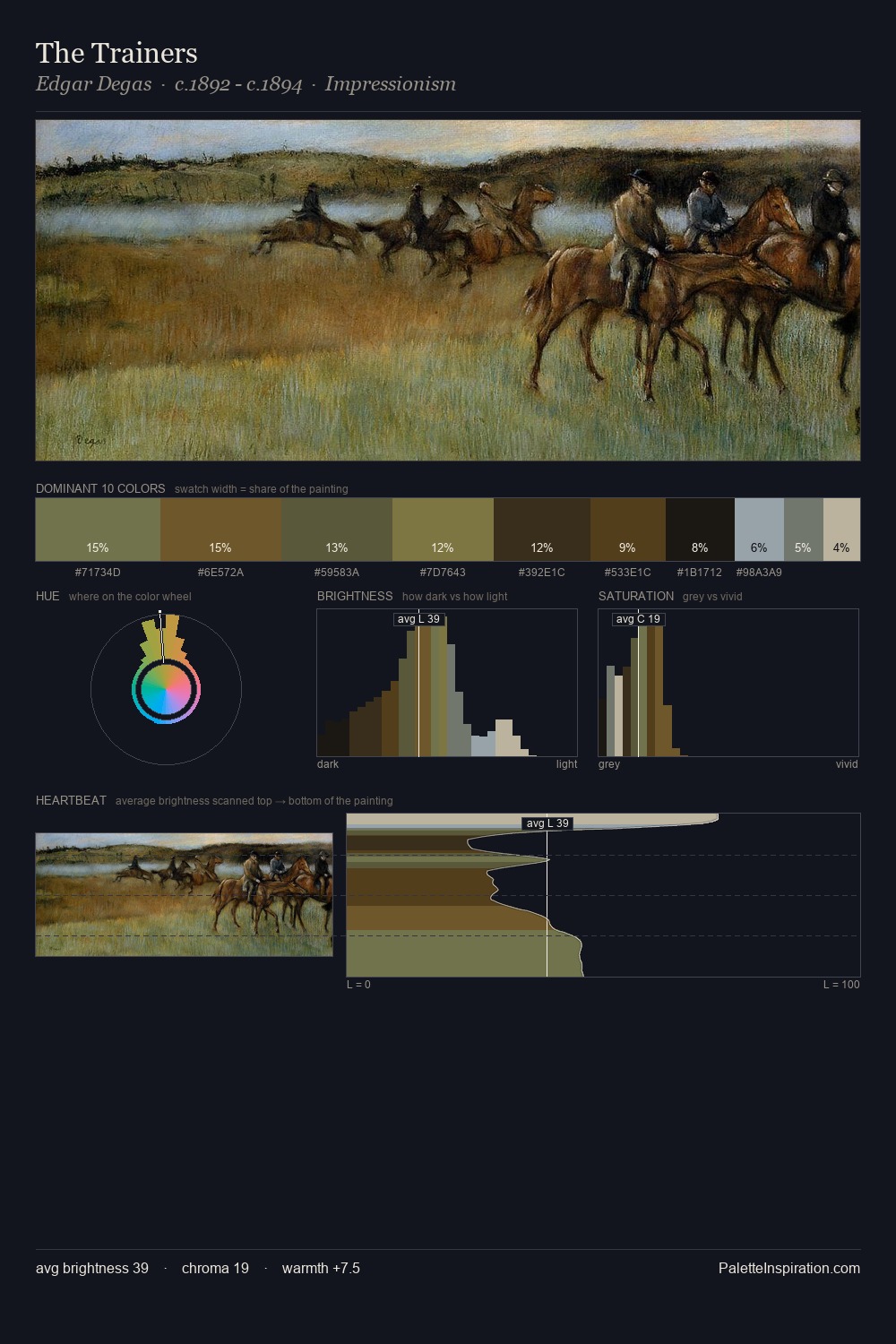The height and width of the screenshot is (1344, 896).
Task: Click the hue color wheel
Action: (x=166, y=689)
